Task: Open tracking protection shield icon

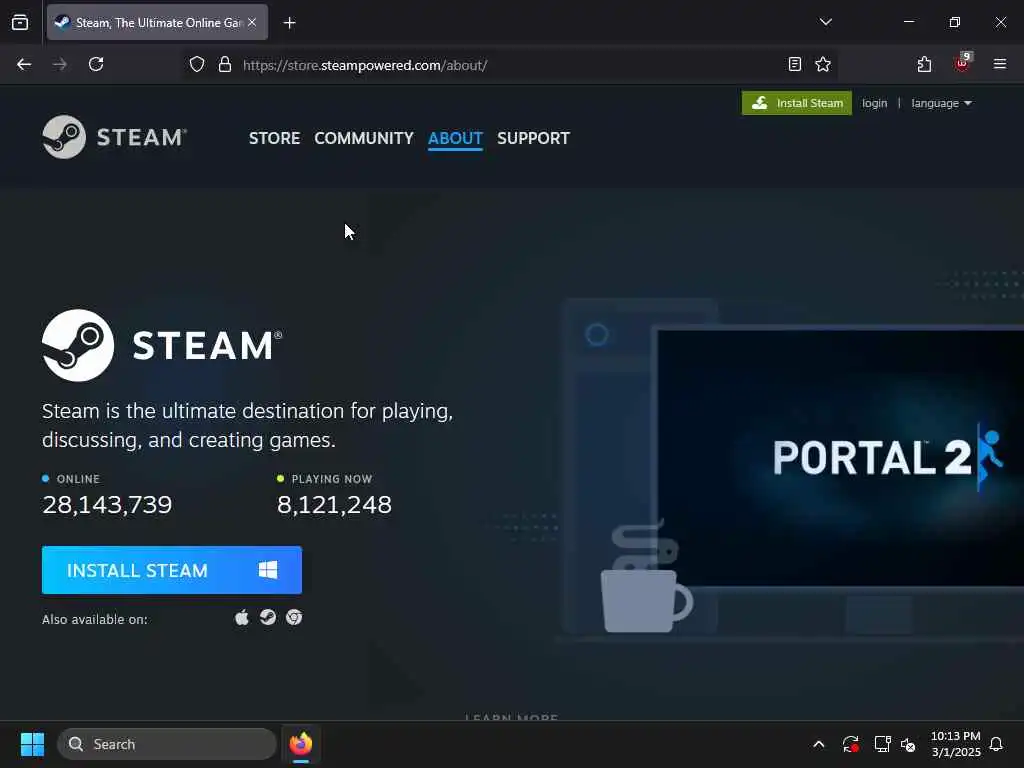Action: pyautogui.click(x=197, y=64)
